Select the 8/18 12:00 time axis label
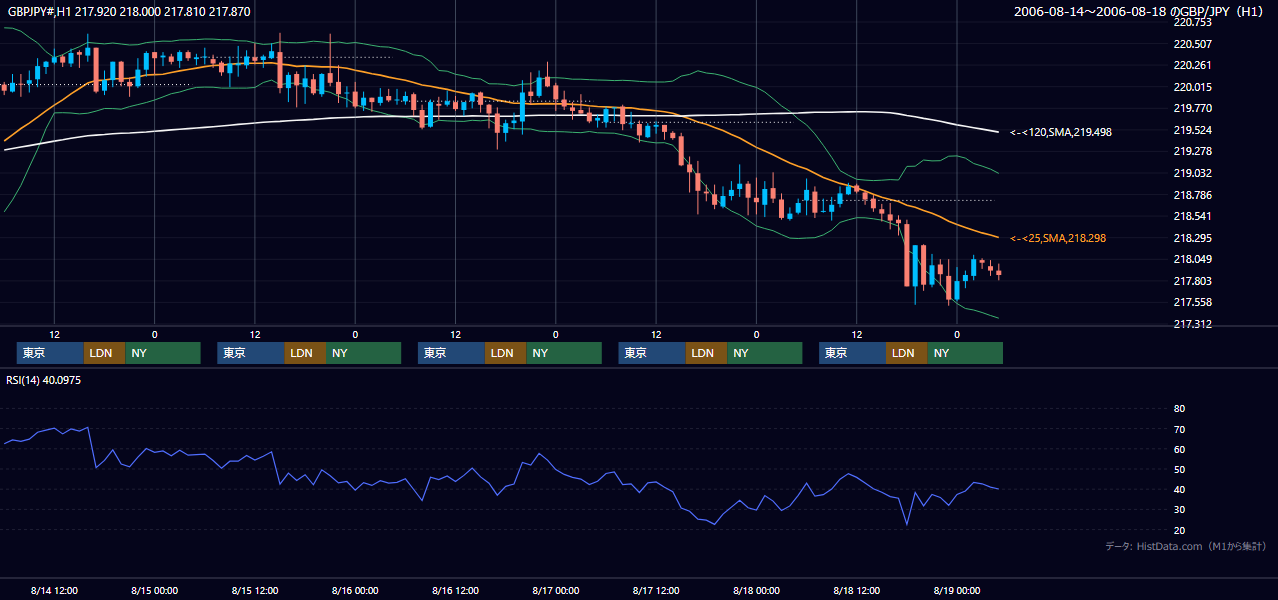Viewport: 1278px width, 600px height. (x=856, y=590)
